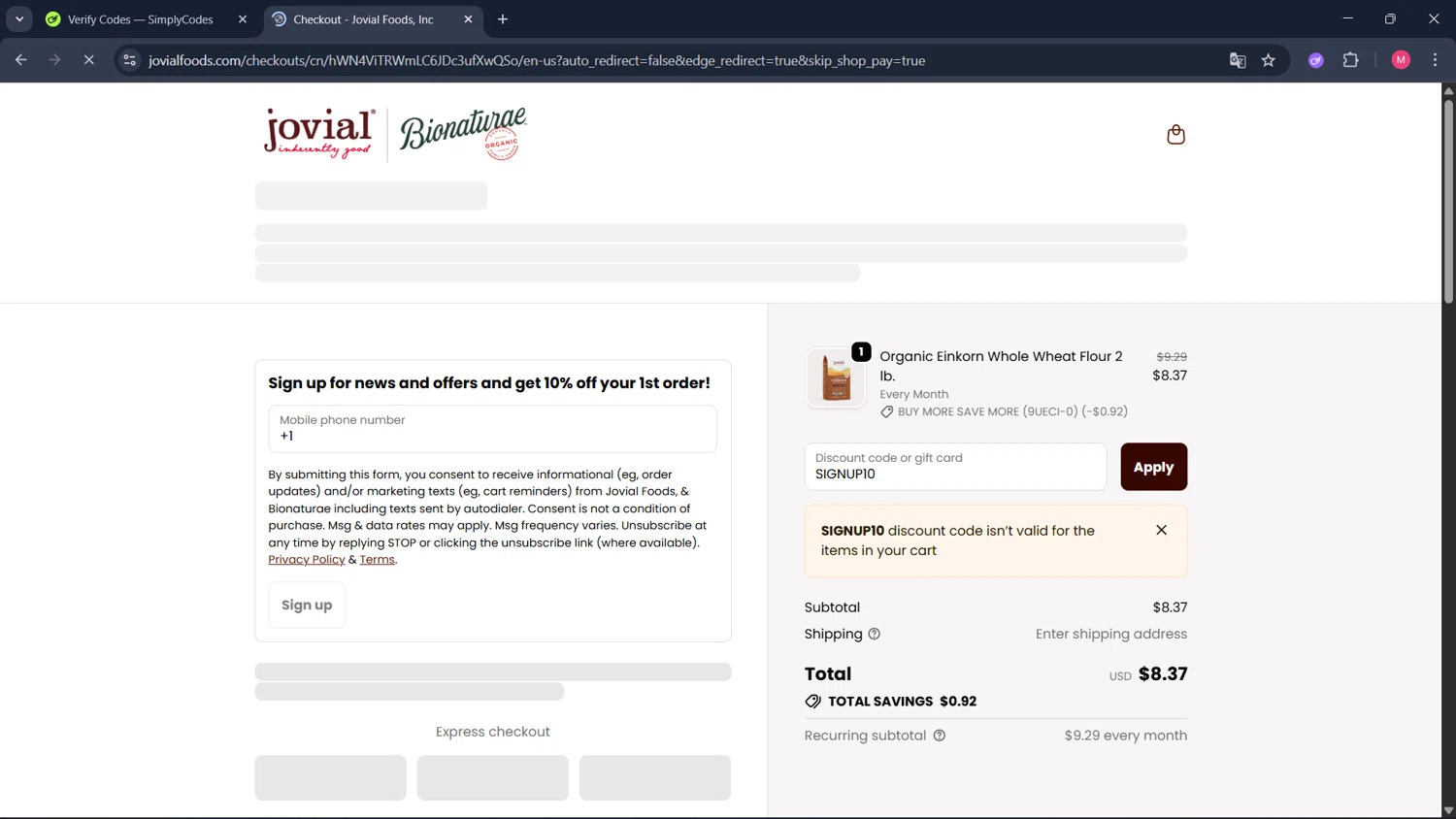Click the Total amount $8.37

pyautogui.click(x=1163, y=673)
